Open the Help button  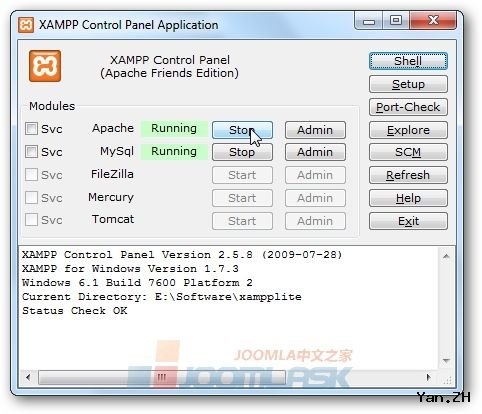tap(408, 198)
